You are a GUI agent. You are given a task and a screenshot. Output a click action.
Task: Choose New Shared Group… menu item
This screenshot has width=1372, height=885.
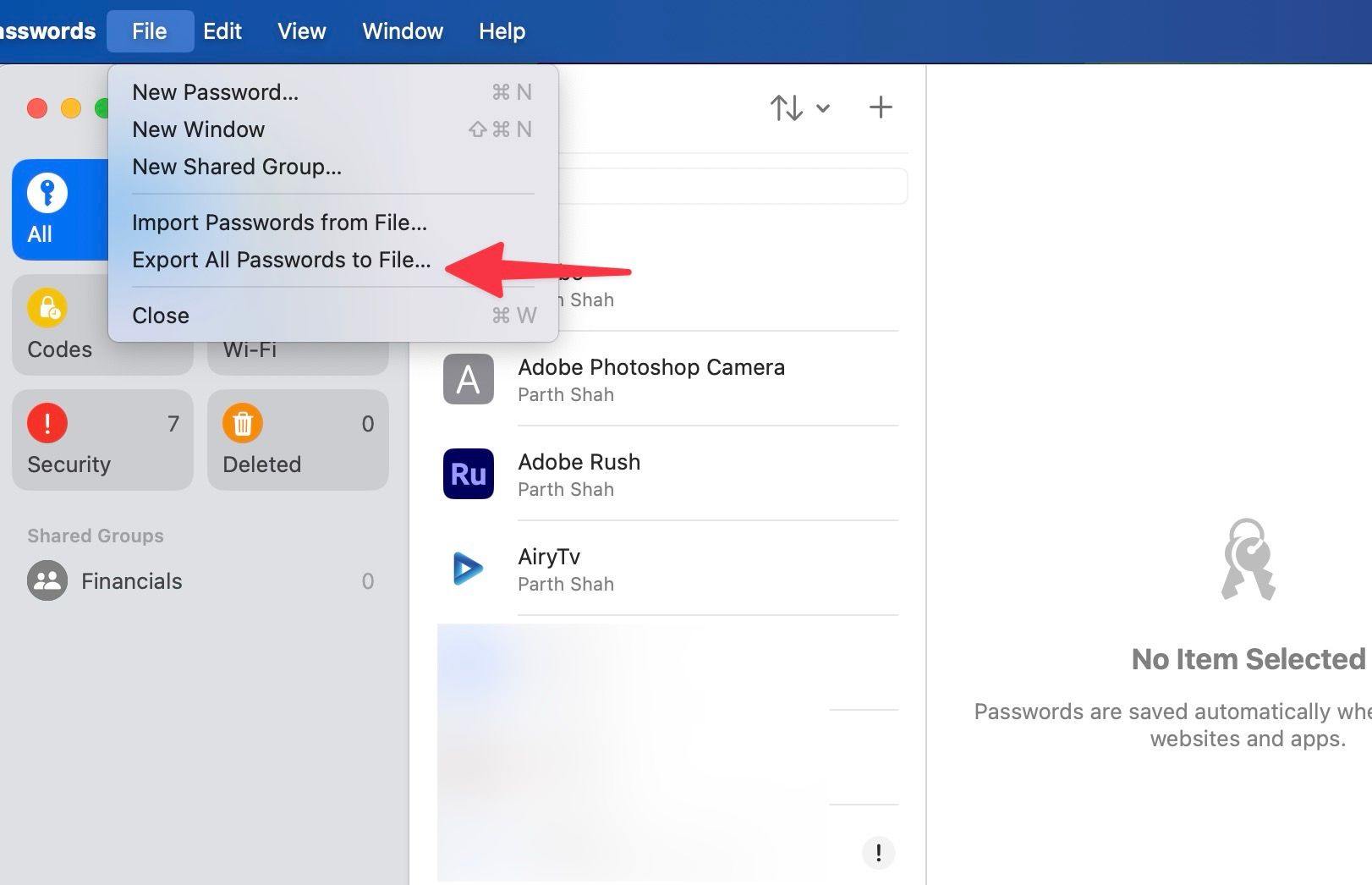(333, 167)
